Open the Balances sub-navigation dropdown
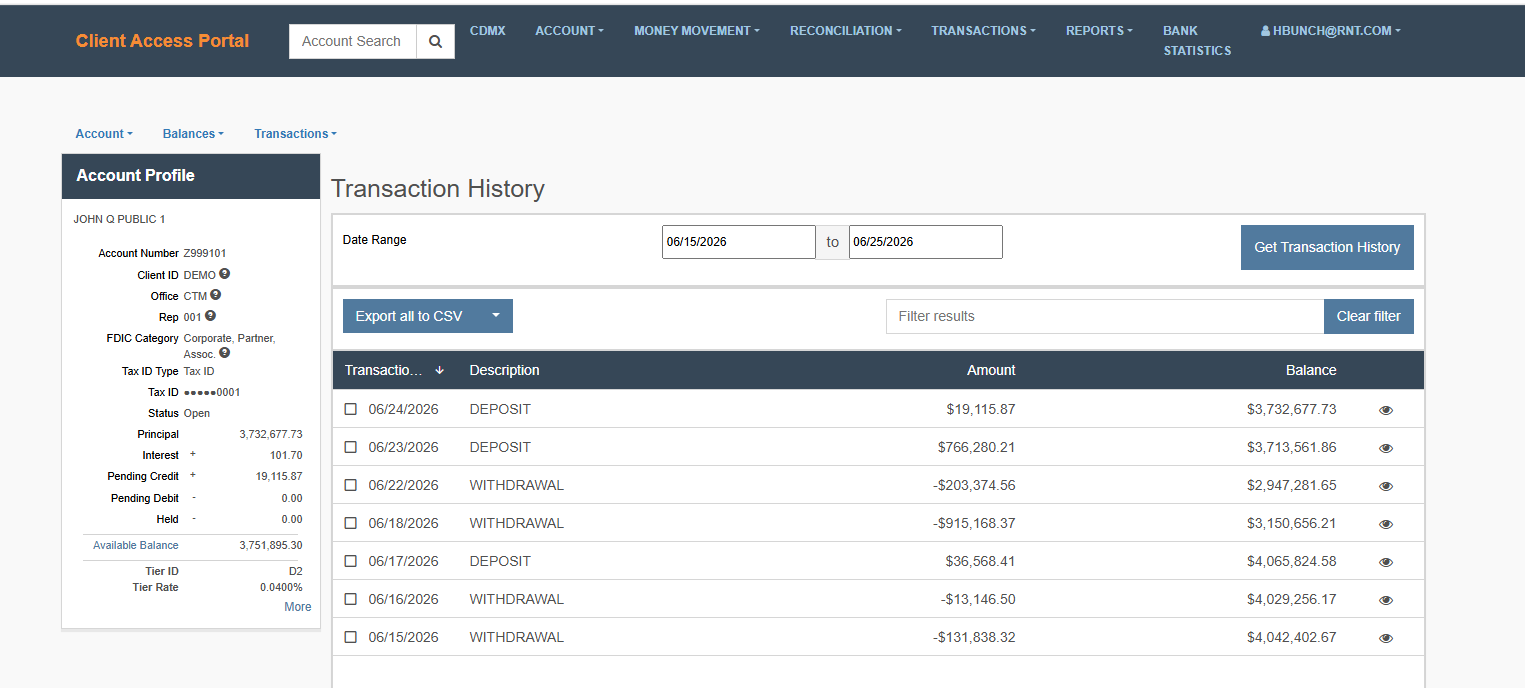Image resolution: width=1525 pixels, height=688 pixels. 193,134
